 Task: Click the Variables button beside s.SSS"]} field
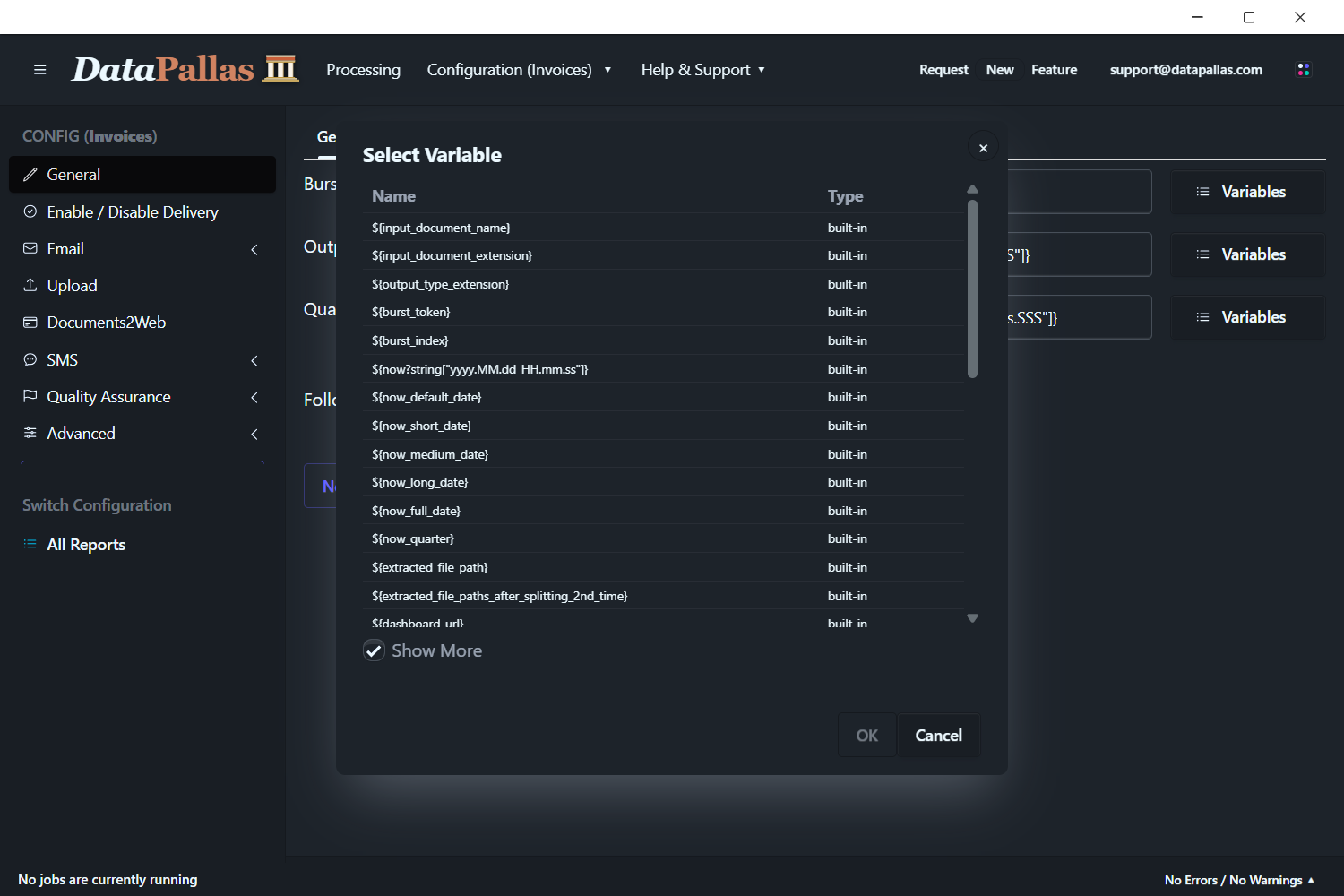pos(1247,317)
